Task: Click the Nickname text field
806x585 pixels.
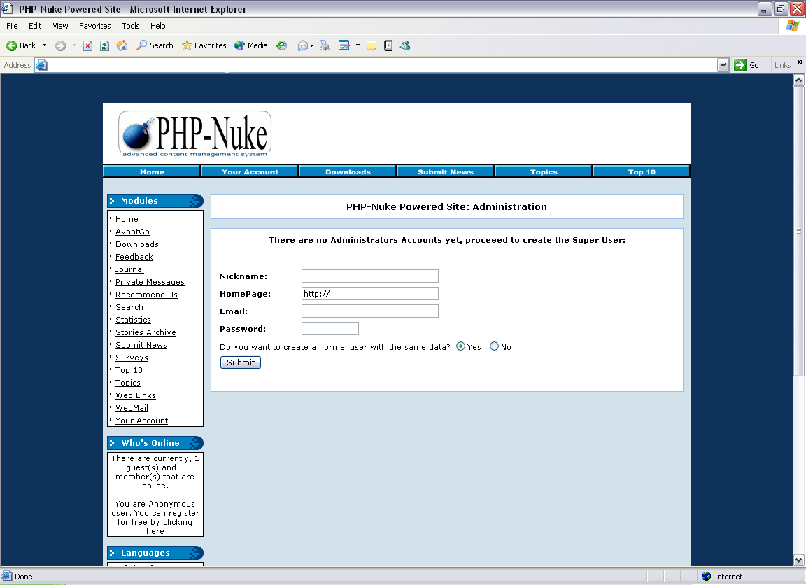Action: [370, 276]
